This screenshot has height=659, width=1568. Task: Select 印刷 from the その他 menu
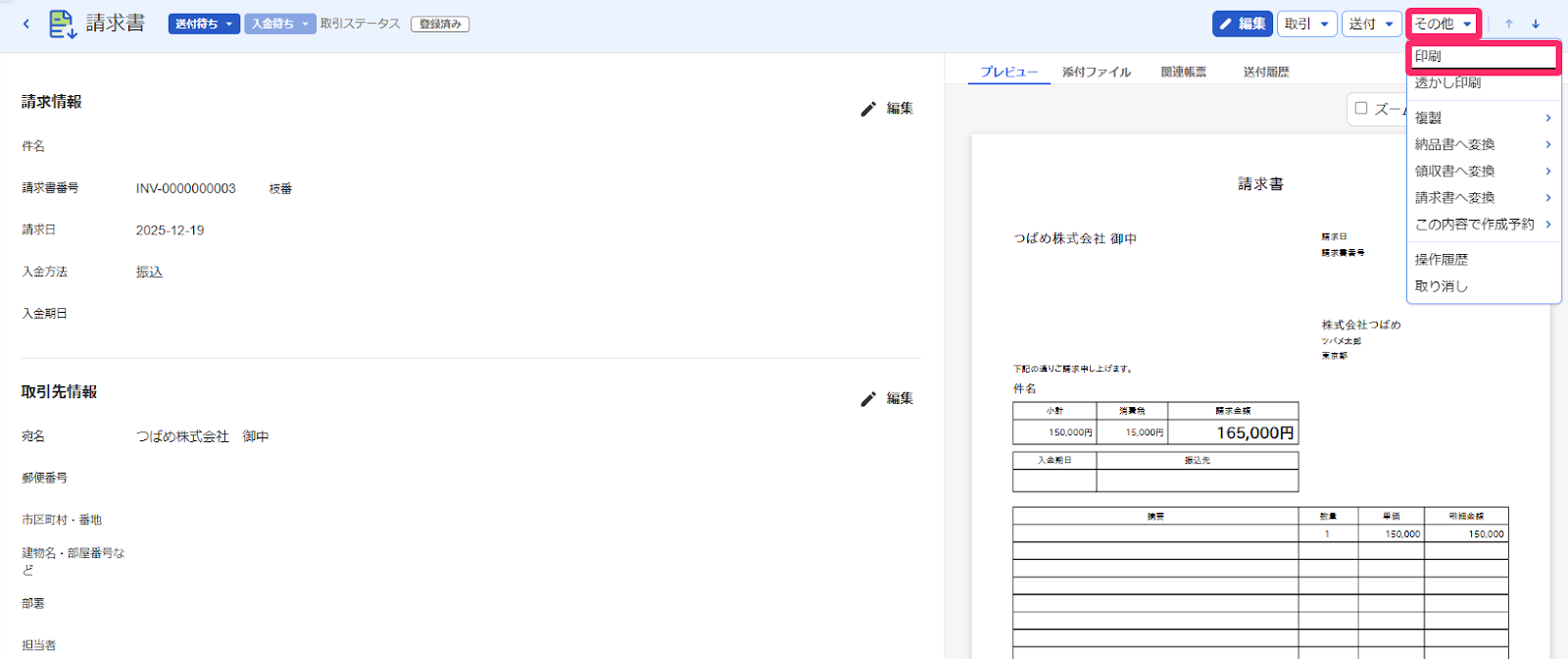click(1483, 56)
